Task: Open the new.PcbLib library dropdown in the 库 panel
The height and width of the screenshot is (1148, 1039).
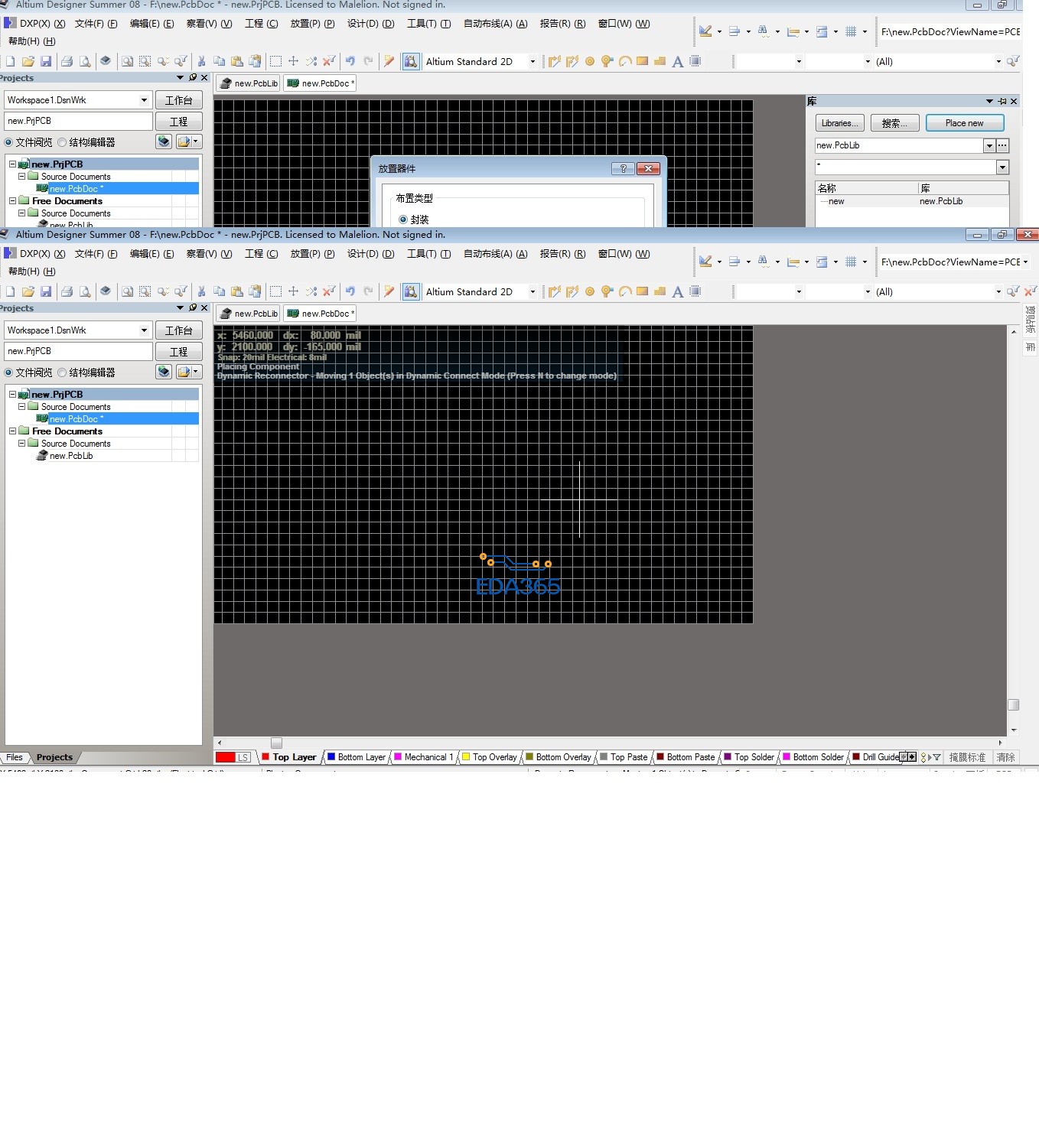Action: click(x=989, y=145)
